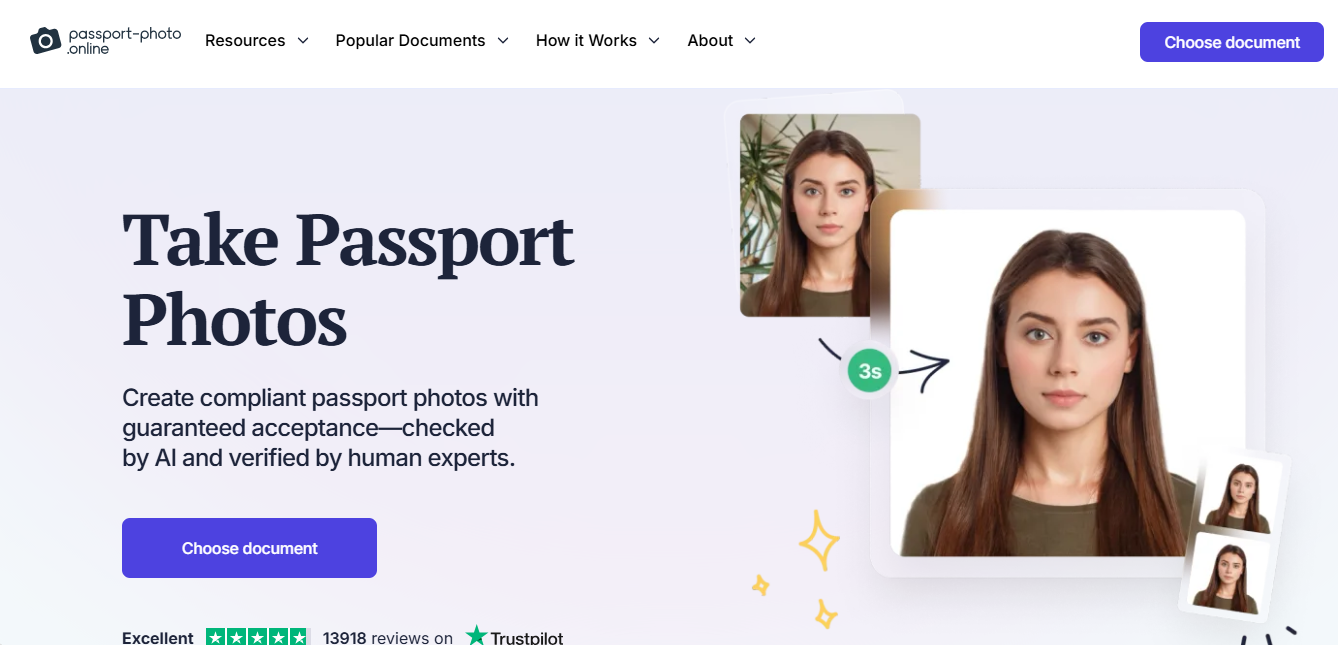Click the purple Choose document hero button
The image size is (1338, 645).
tap(249, 548)
